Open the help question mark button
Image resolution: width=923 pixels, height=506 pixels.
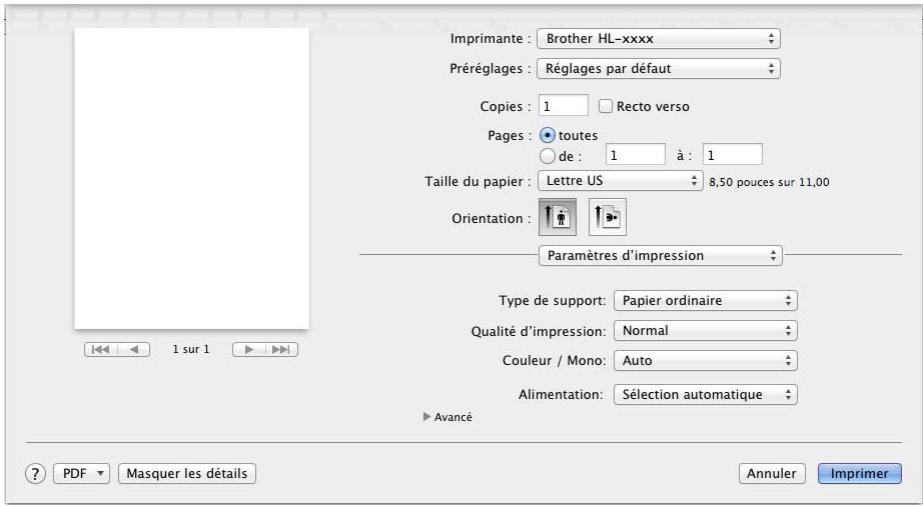[x=35, y=474]
